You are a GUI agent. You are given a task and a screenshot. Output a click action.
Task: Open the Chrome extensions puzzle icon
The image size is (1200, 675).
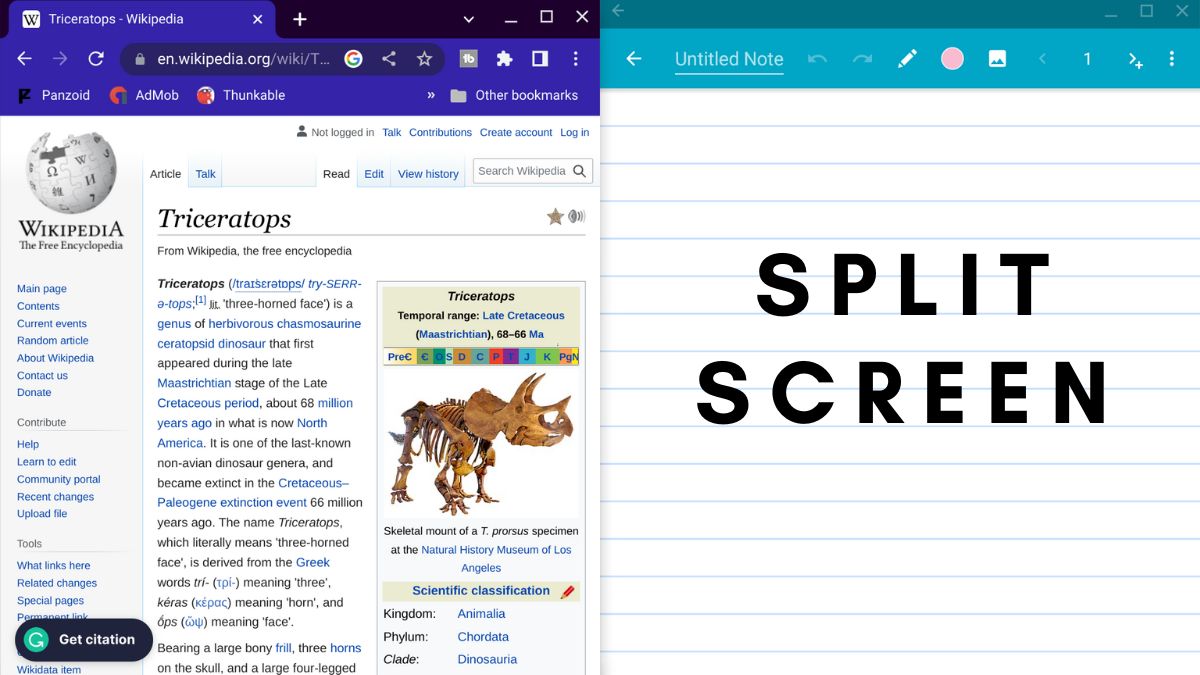point(504,59)
